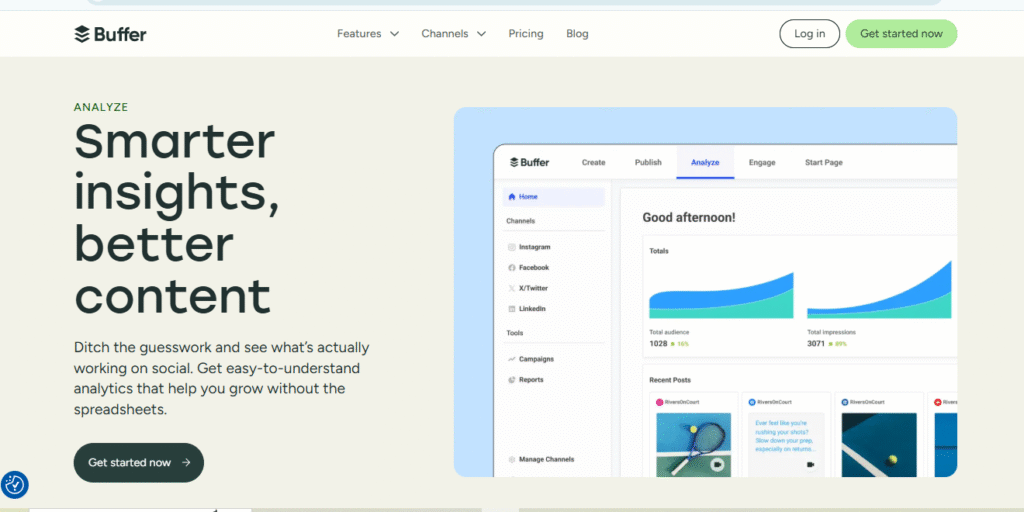Click the Facebook label in the sidebar
The width and height of the screenshot is (1024, 512).
pos(534,268)
